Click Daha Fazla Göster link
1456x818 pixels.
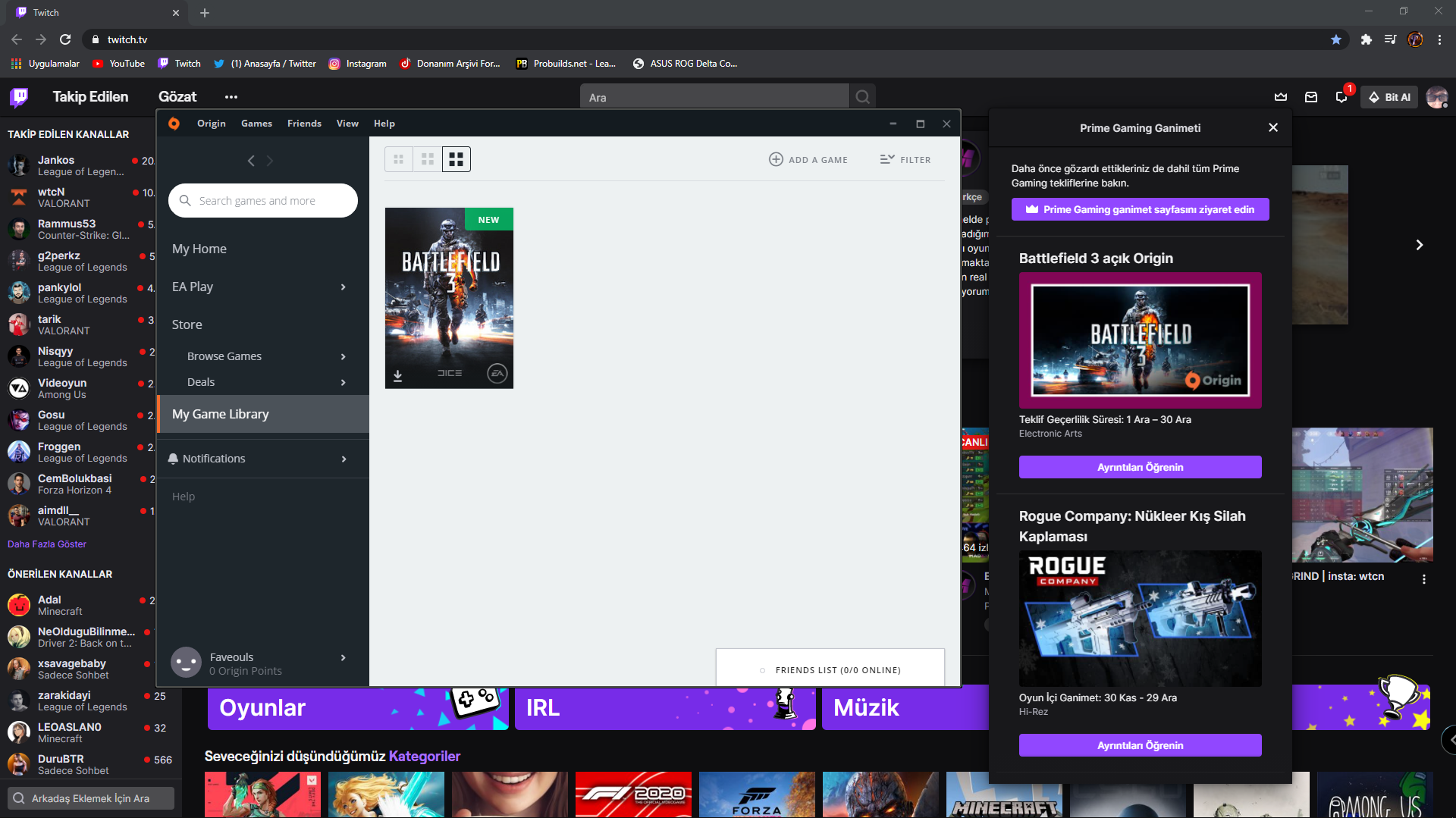[47, 544]
